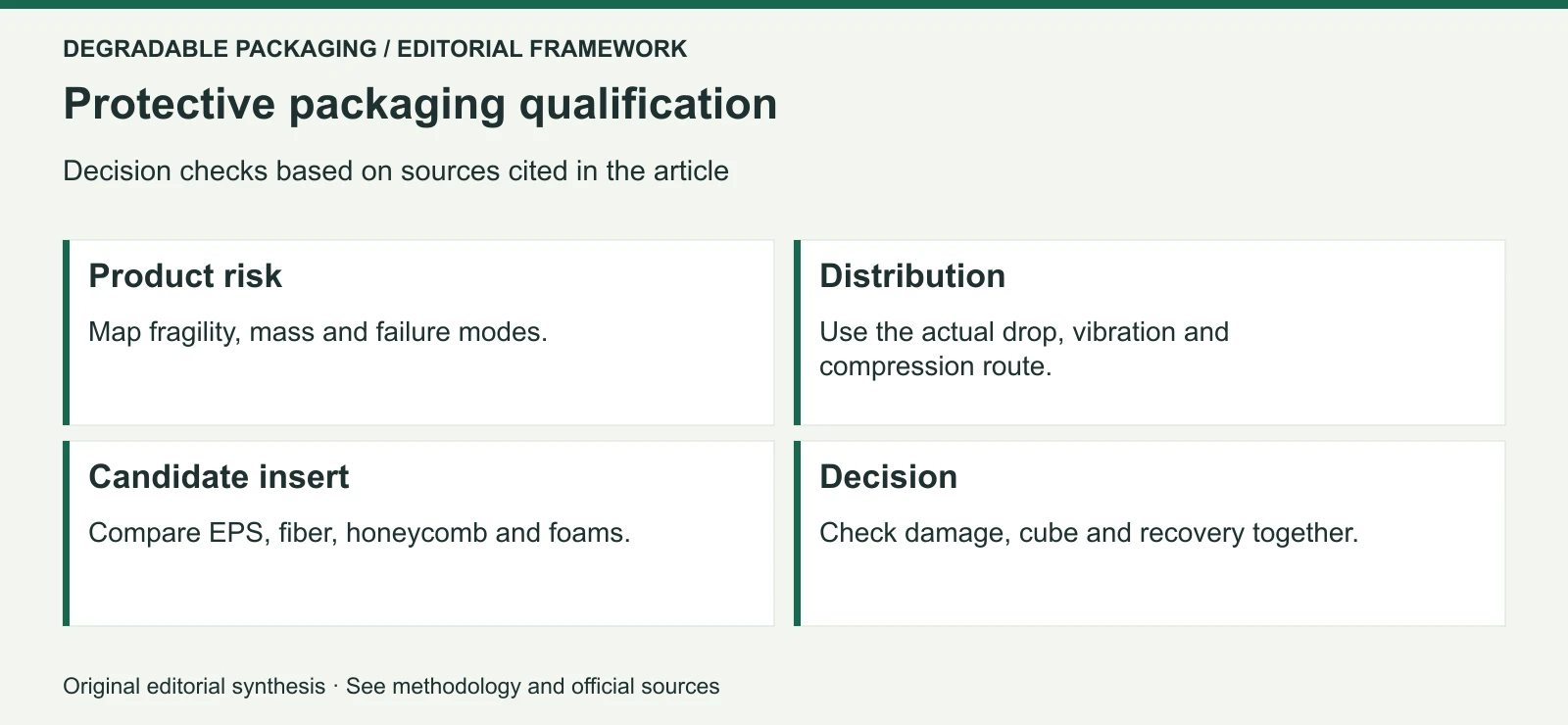The height and width of the screenshot is (725, 1568).
Task: Click 'Map fragility, mass and failure modes.'
Action: click(x=318, y=332)
